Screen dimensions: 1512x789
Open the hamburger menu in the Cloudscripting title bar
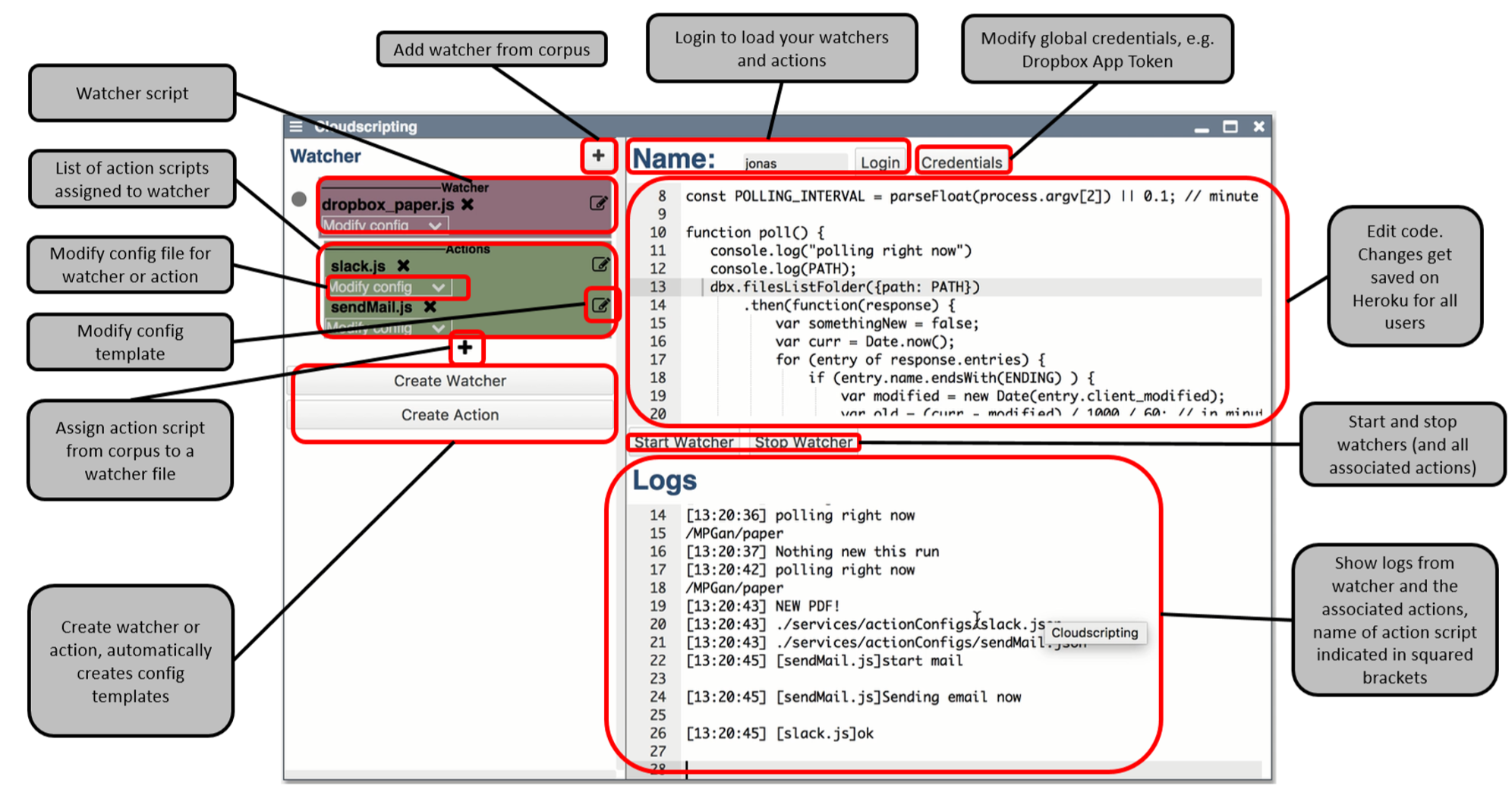coord(296,127)
